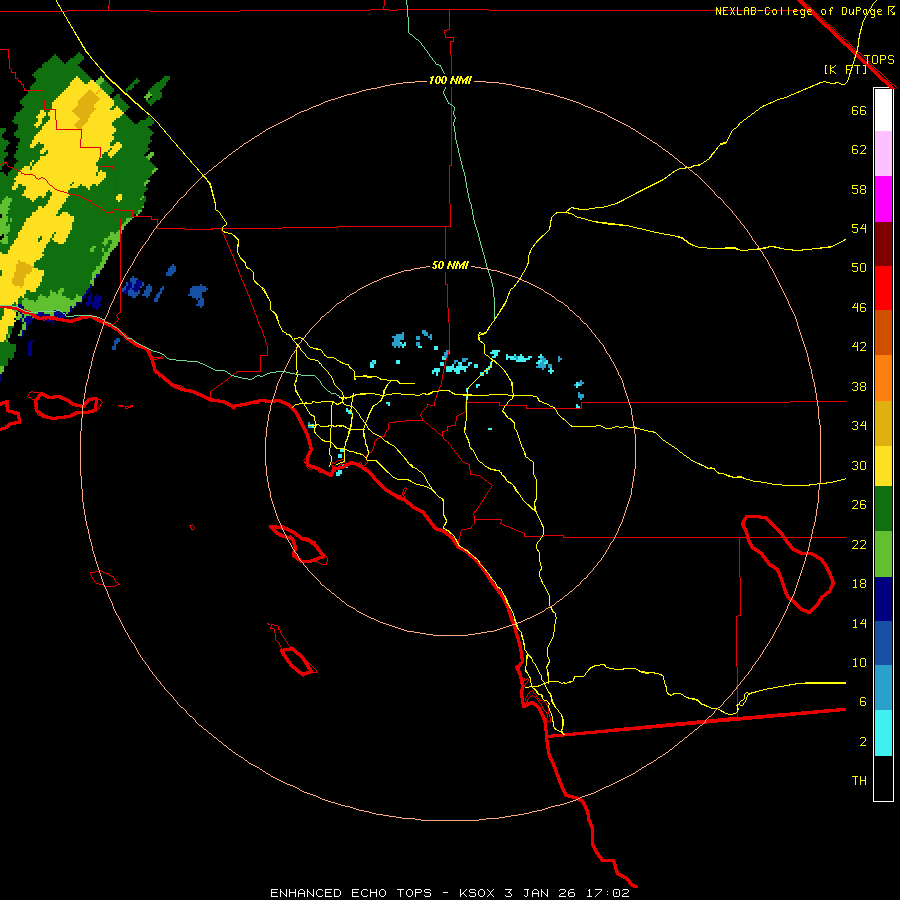Click the 100 NMI range ring label
The width and height of the screenshot is (900, 900).
coord(450,80)
